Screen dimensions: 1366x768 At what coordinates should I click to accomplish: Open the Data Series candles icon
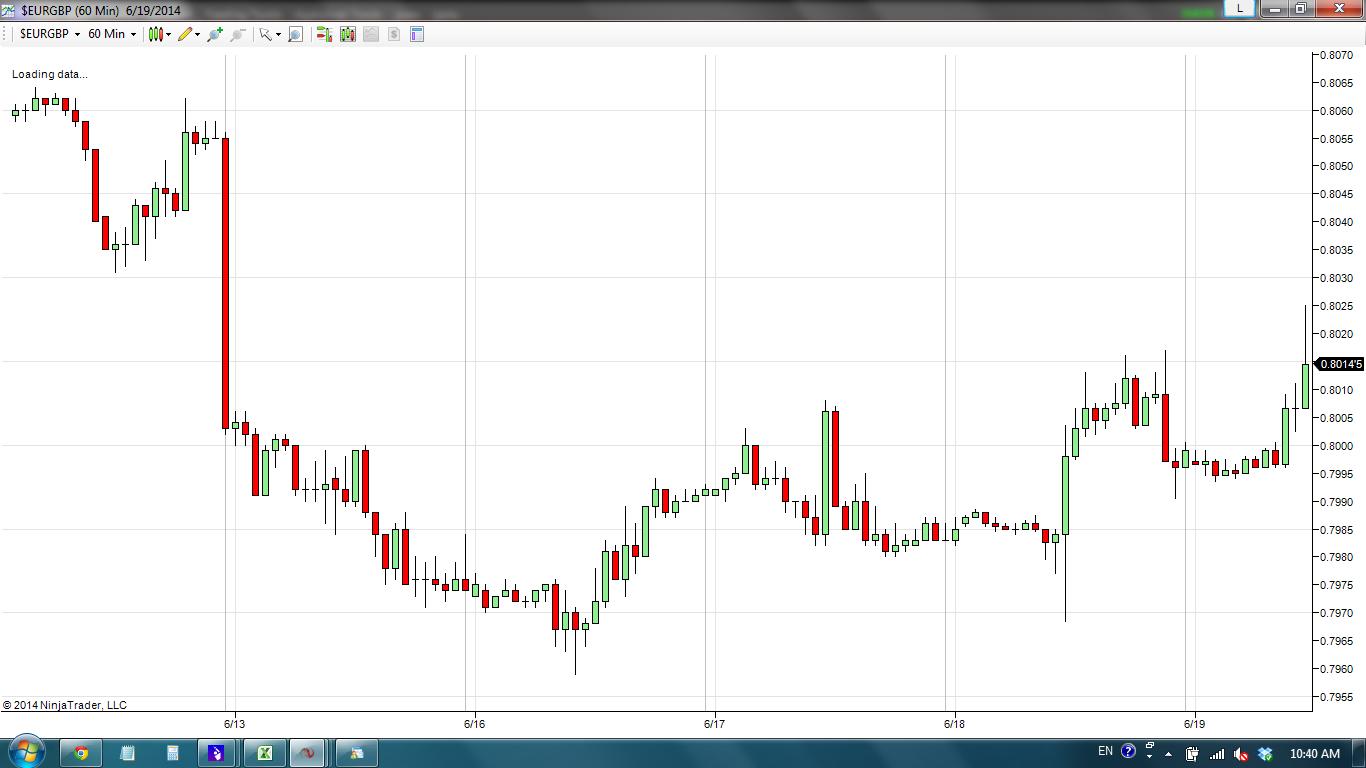coord(348,34)
